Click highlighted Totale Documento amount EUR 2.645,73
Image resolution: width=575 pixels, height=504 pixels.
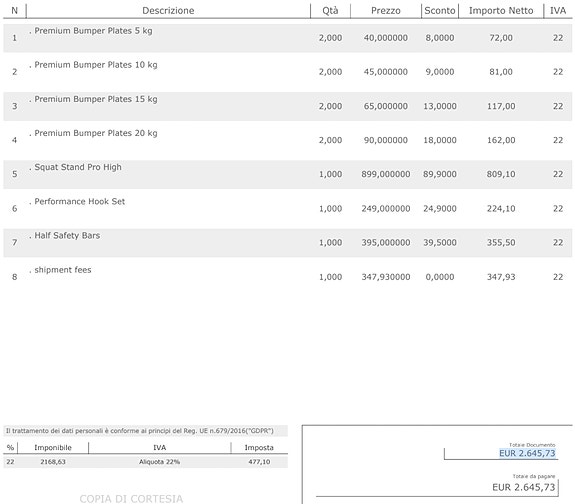[527, 453]
